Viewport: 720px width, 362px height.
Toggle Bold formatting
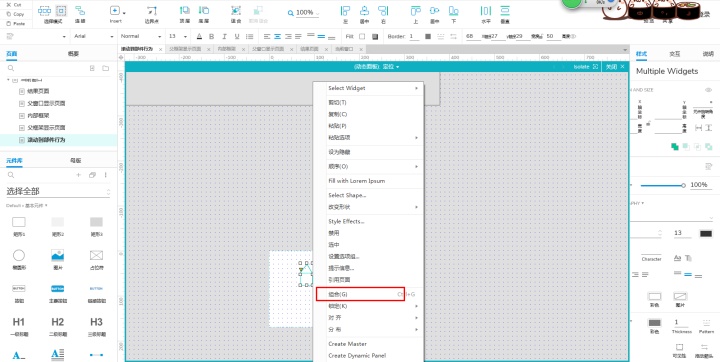coord(212,36)
